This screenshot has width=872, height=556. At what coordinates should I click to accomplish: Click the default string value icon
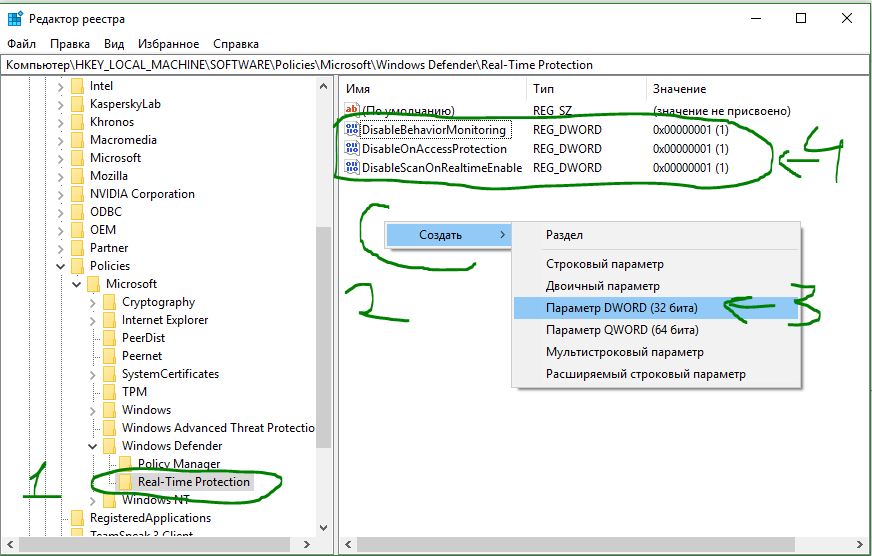click(x=351, y=111)
